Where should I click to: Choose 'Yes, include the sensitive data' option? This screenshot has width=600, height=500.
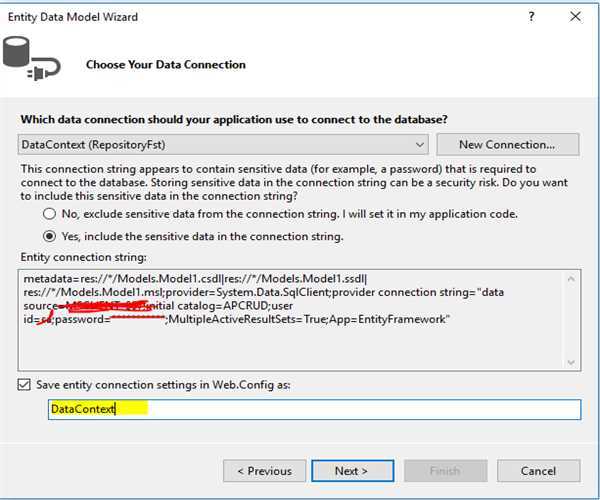coord(49,237)
